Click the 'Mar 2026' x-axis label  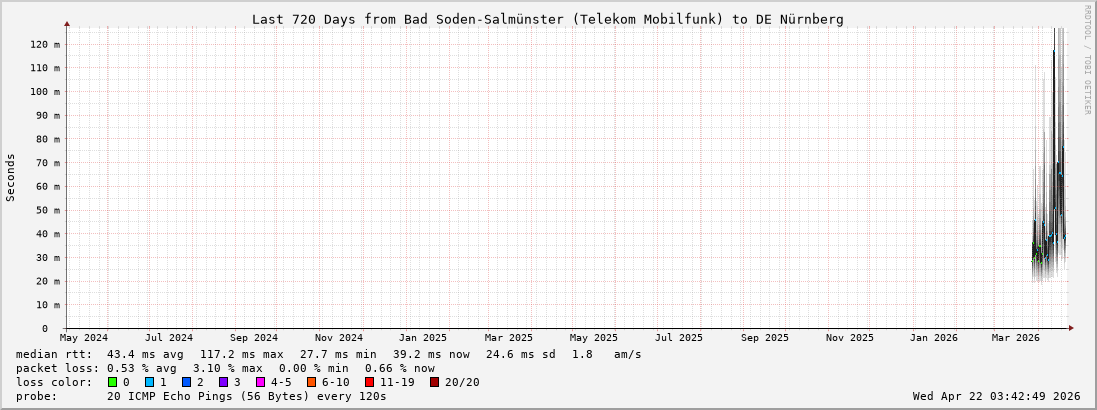1014,338
